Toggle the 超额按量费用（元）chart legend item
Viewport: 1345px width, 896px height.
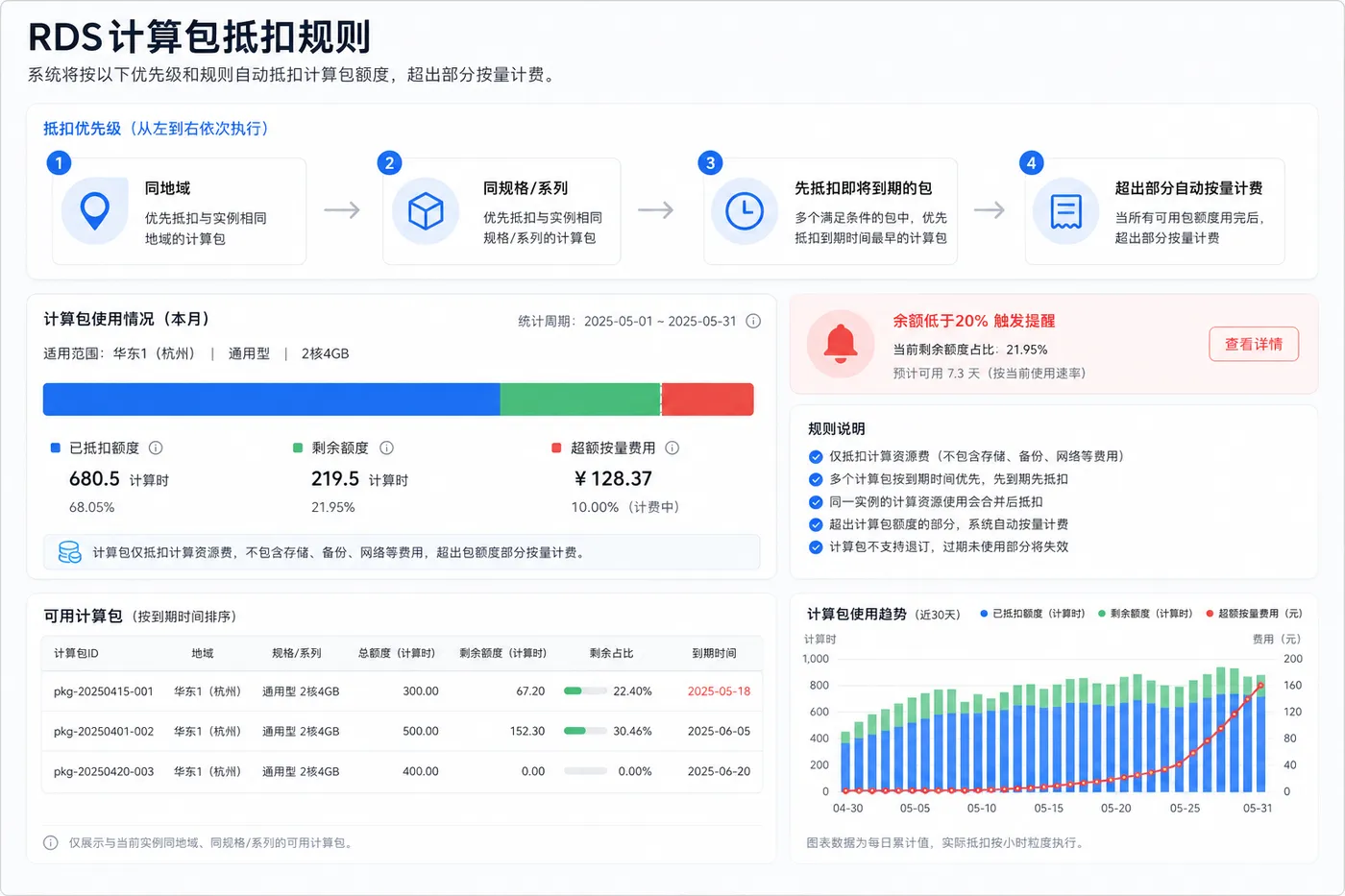[1255, 614]
